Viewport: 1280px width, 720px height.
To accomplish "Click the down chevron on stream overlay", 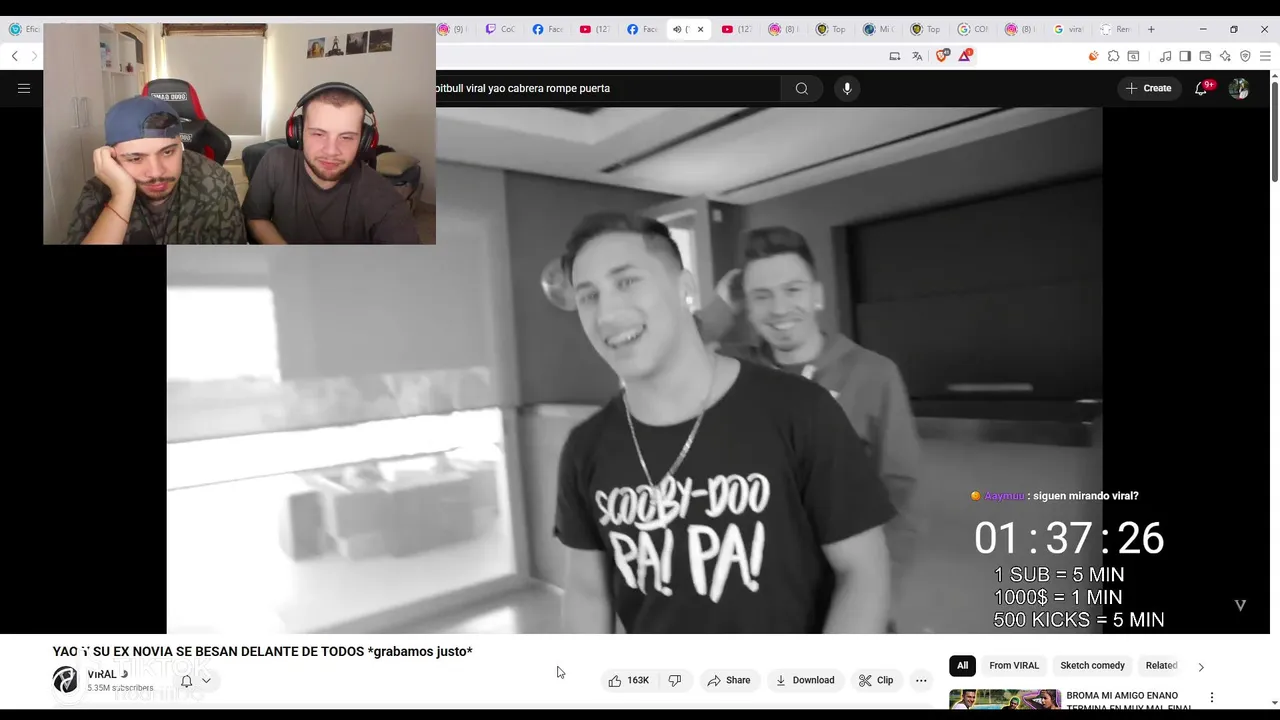I will (1240, 605).
